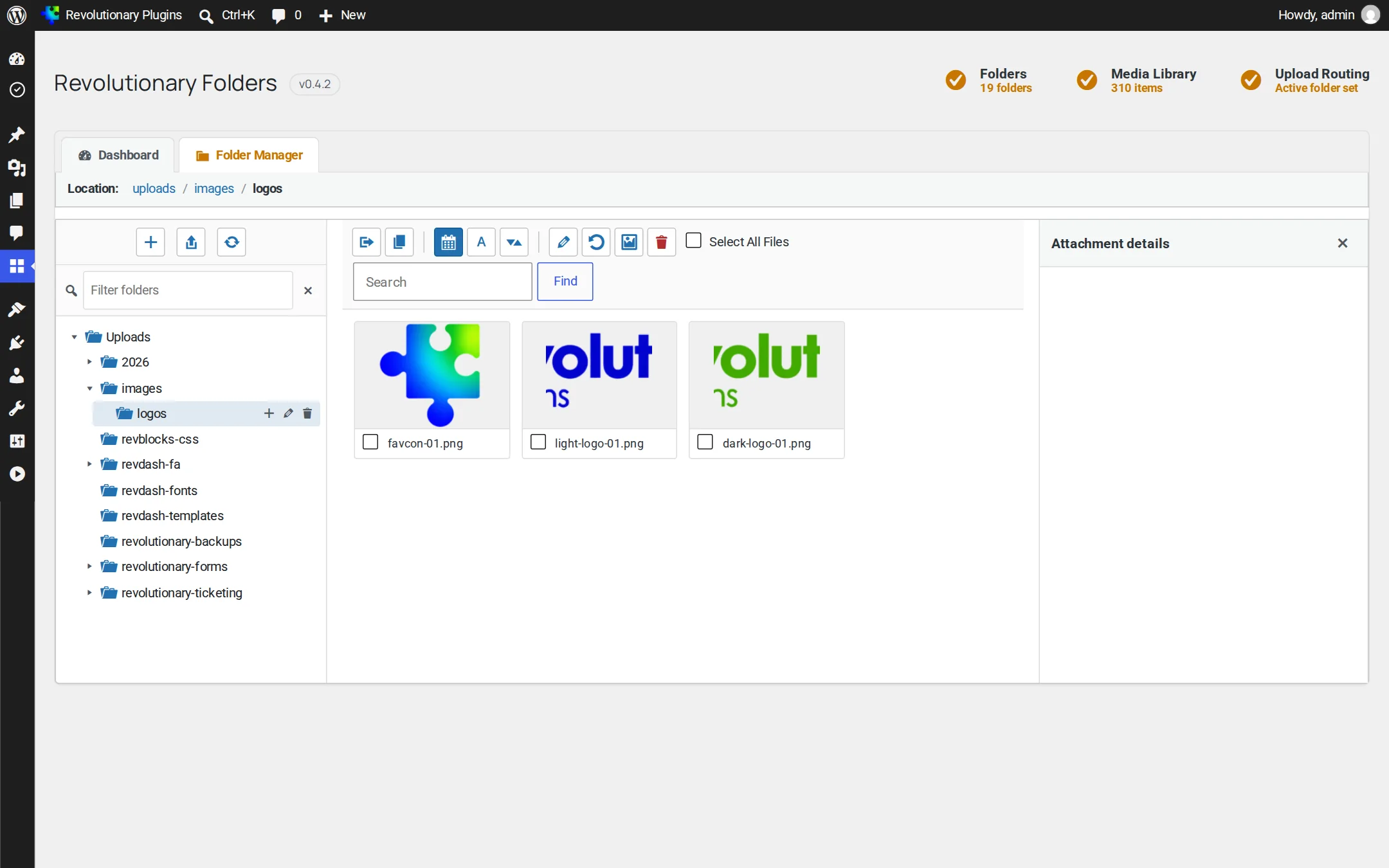
Task: Expand the revolutionary-forms folder
Action: pyautogui.click(x=89, y=566)
